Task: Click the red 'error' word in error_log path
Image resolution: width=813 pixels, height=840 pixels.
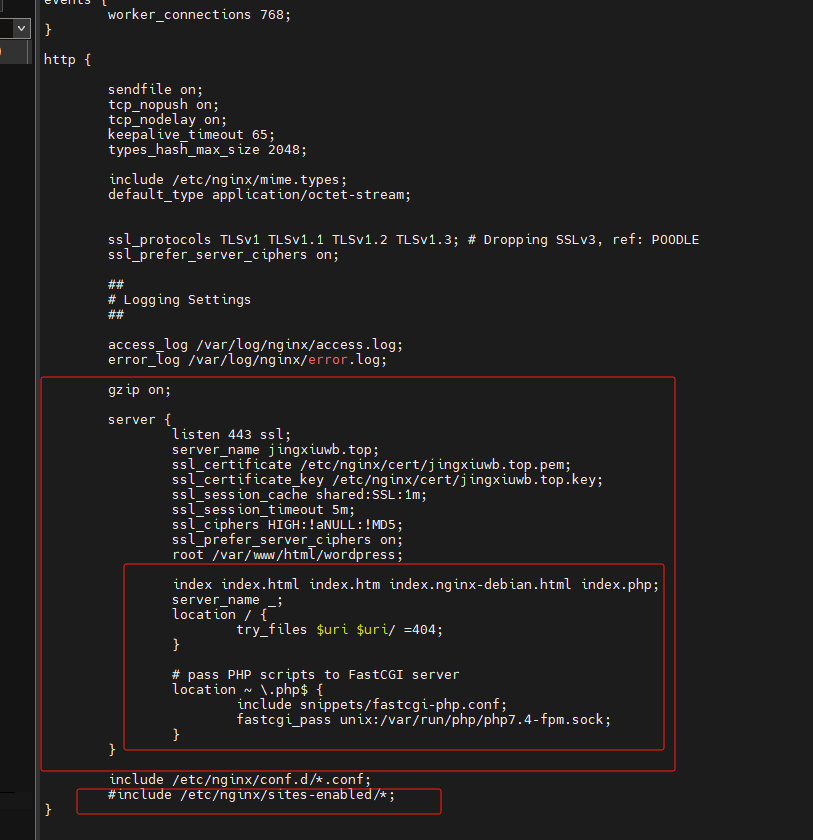Action: click(328, 359)
